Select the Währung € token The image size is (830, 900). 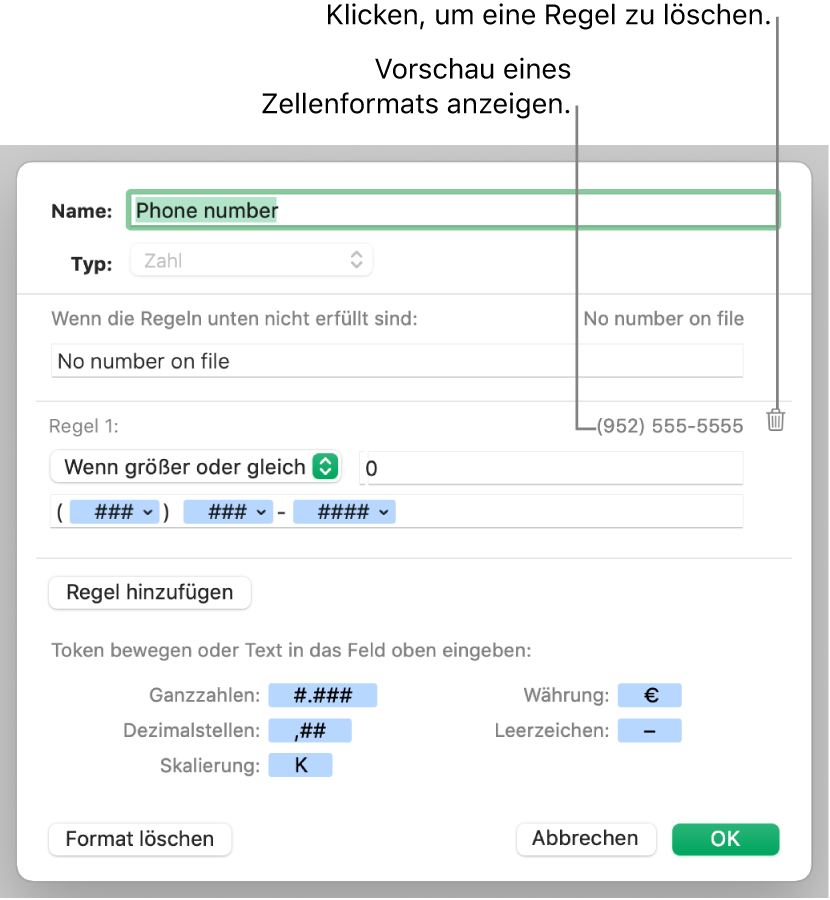[649, 696]
